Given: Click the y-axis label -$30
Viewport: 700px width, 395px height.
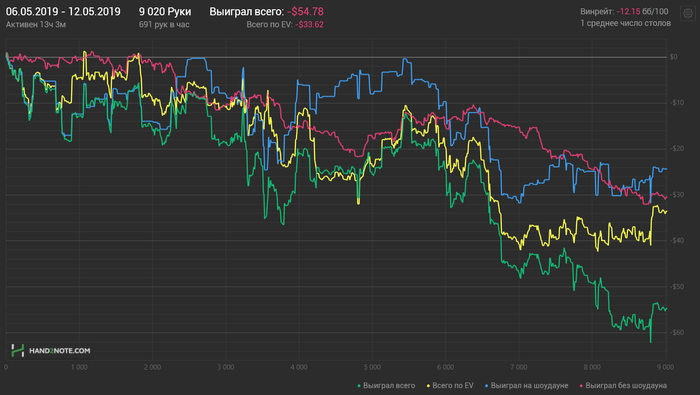Looking at the screenshot, I should pyautogui.click(x=677, y=195).
